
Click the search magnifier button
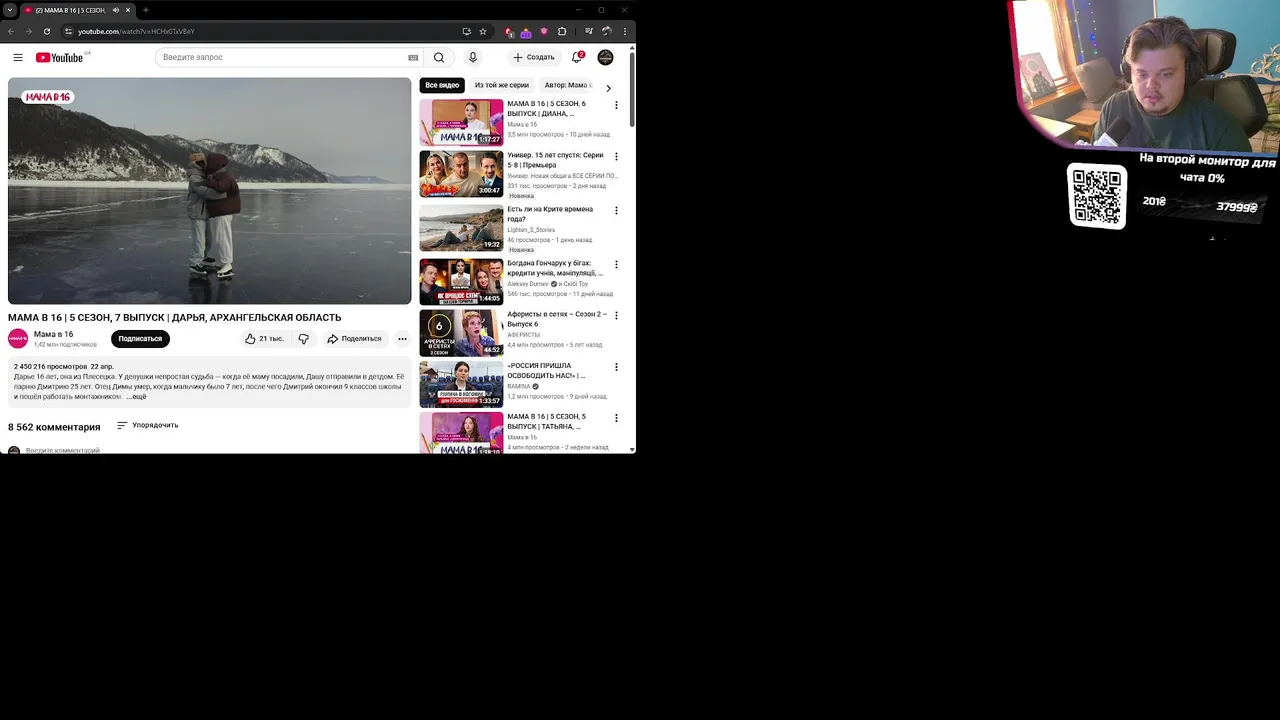click(x=438, y=57)
